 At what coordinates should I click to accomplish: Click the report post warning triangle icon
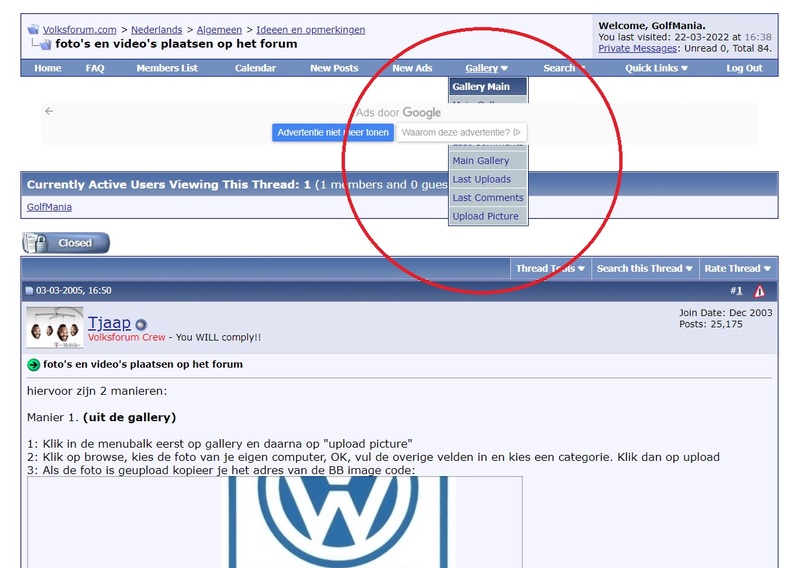(759, 291)
